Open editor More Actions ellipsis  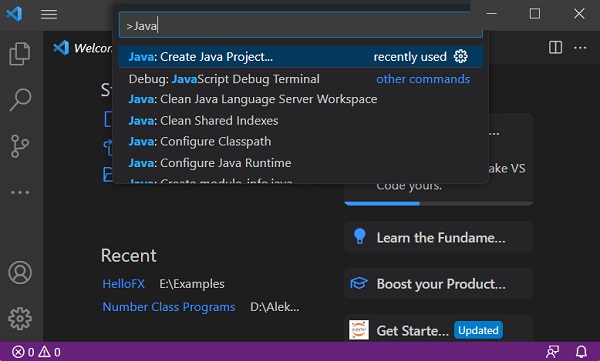[x=580, y=48]
